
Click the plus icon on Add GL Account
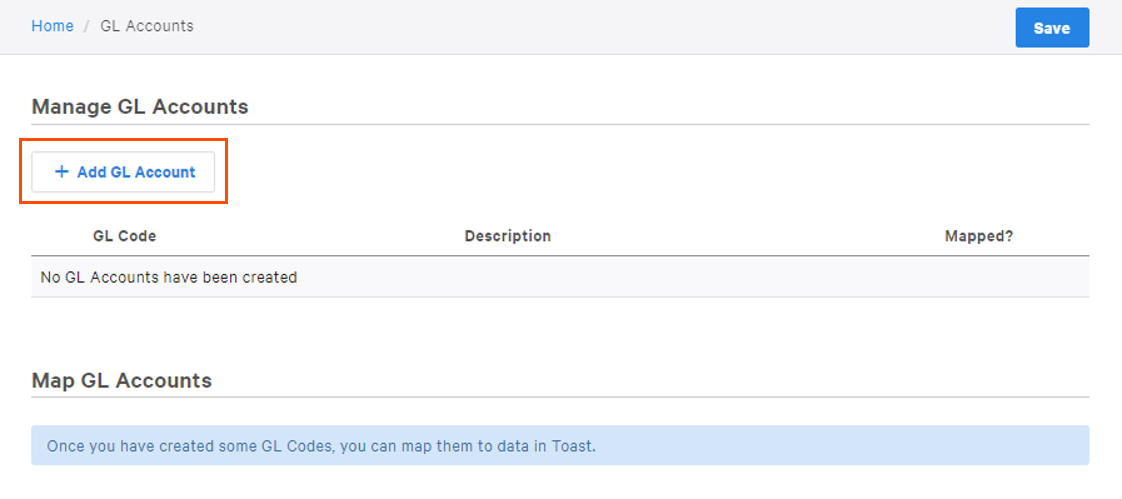(62, 172)
